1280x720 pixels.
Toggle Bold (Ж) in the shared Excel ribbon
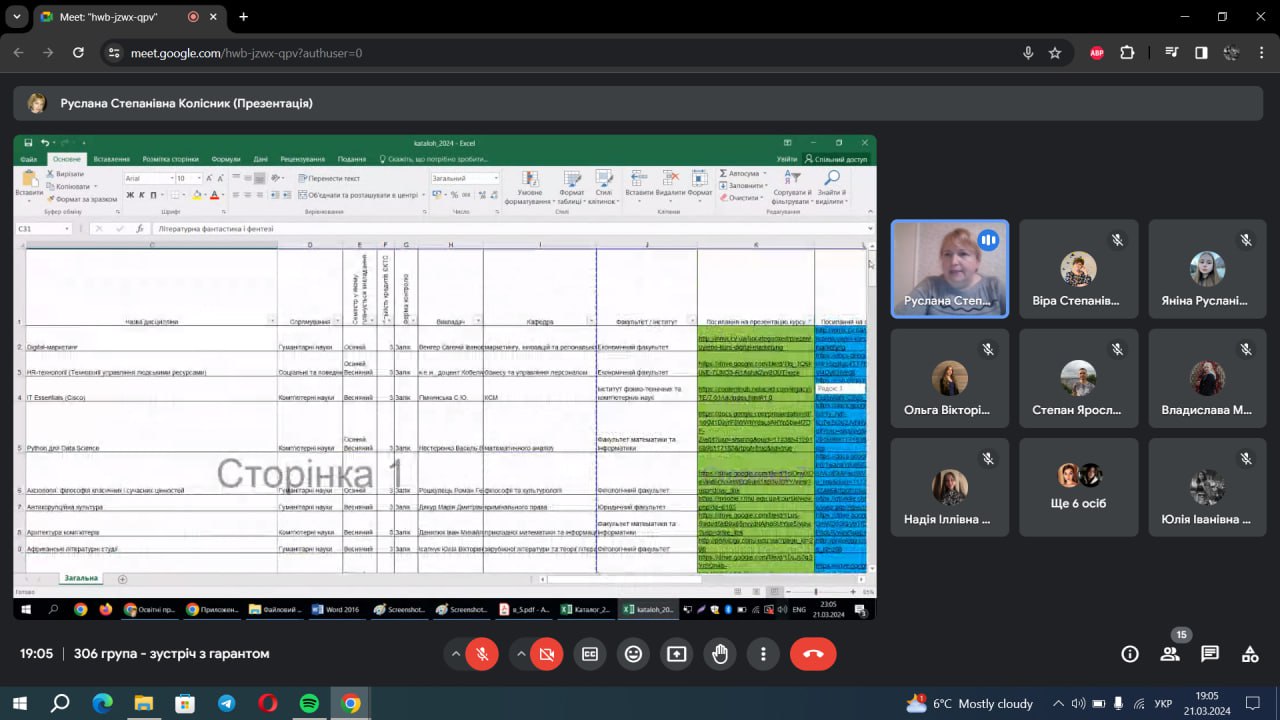131,195
